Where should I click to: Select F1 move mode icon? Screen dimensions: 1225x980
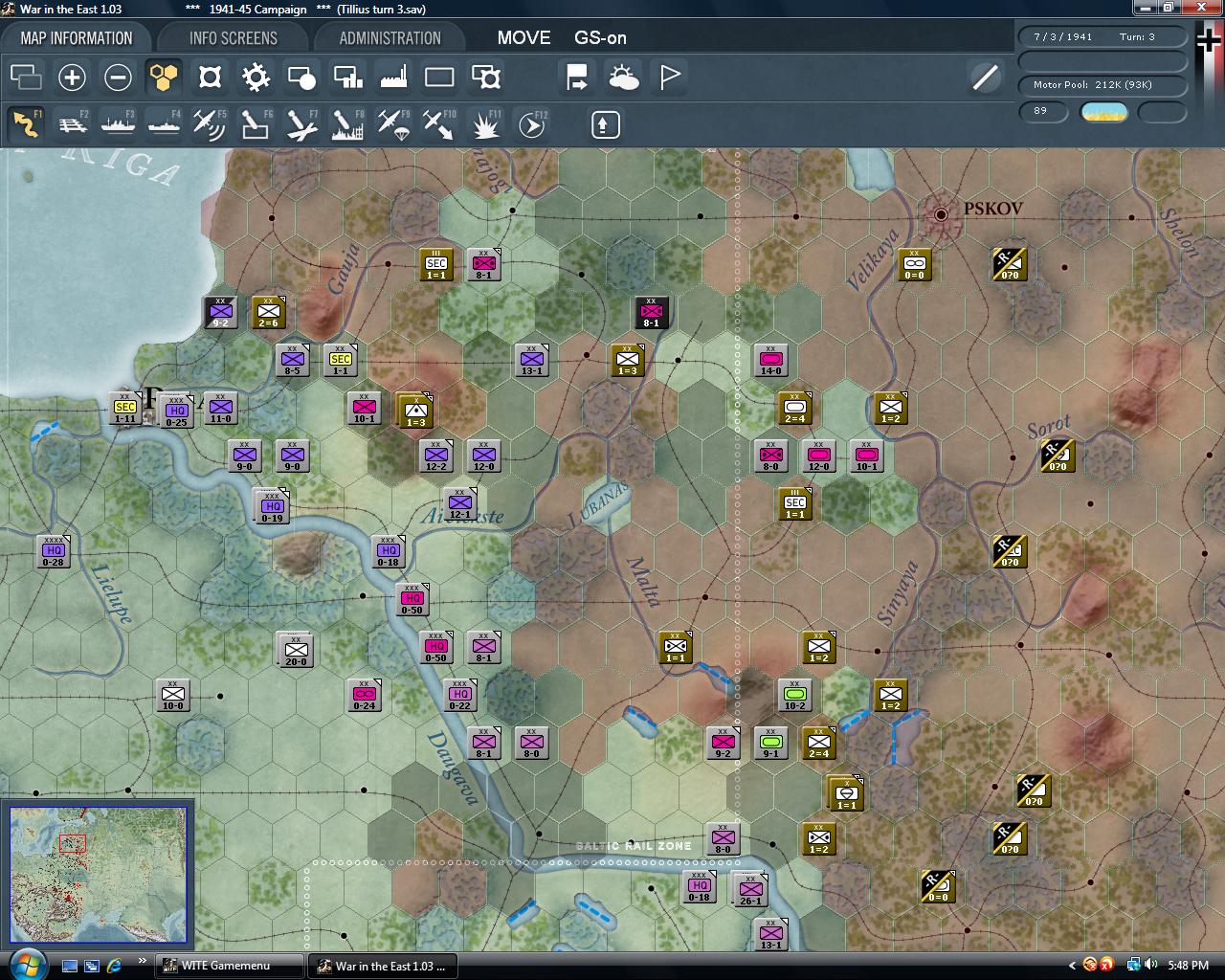point(26,124)
